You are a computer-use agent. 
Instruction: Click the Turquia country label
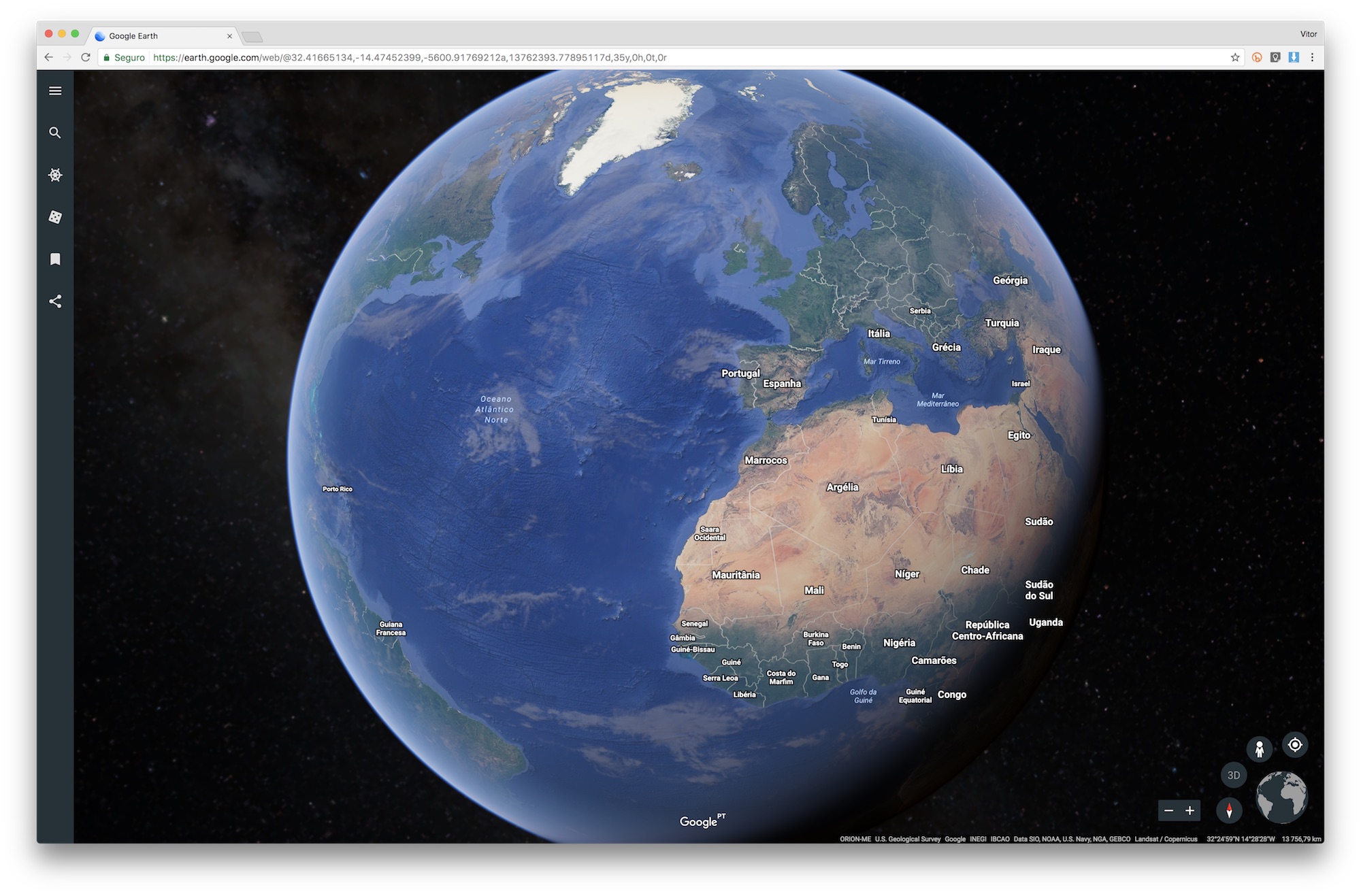coord(1002,323)
